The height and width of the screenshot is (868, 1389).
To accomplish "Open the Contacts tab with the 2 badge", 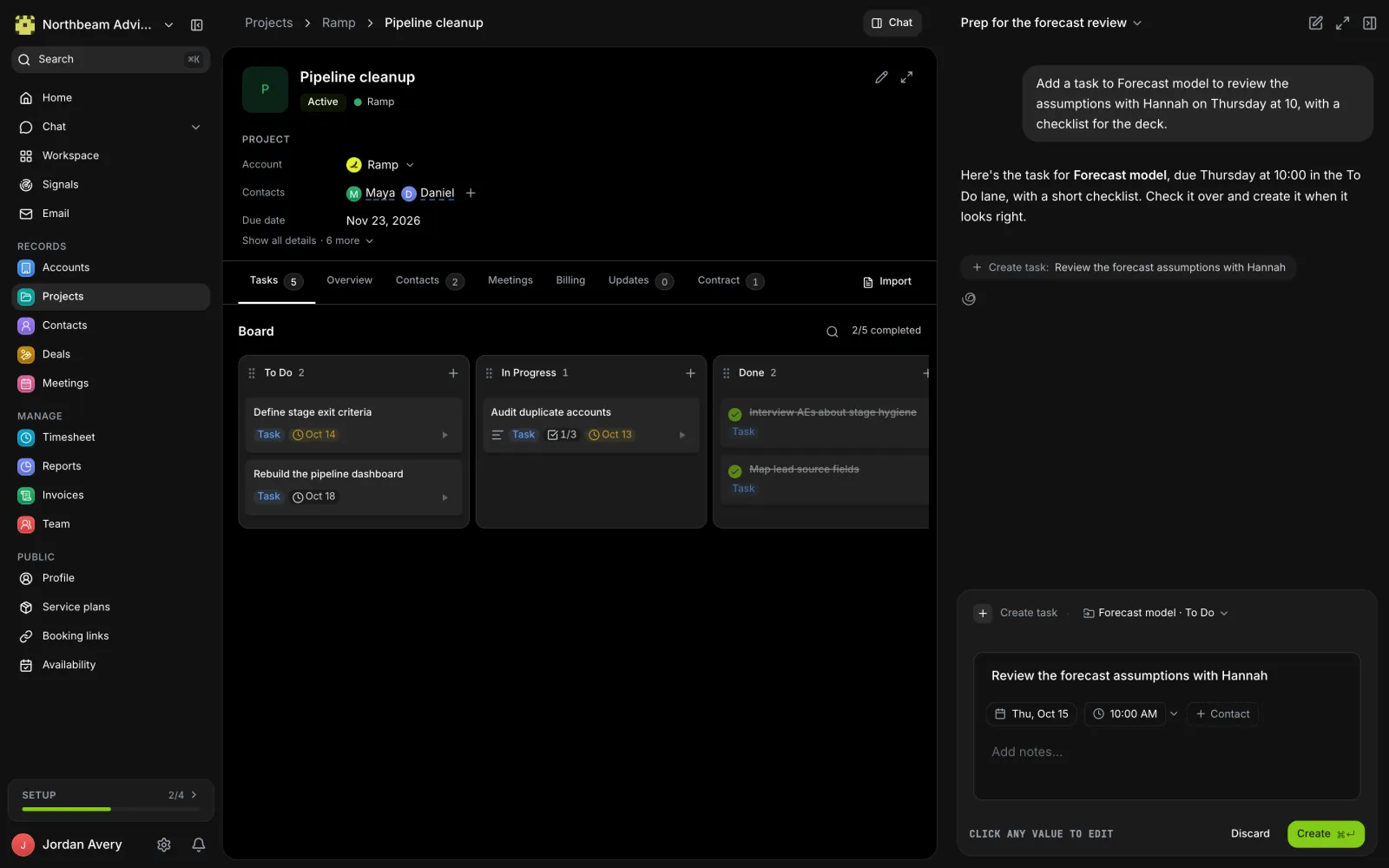I will coord(430,280).
